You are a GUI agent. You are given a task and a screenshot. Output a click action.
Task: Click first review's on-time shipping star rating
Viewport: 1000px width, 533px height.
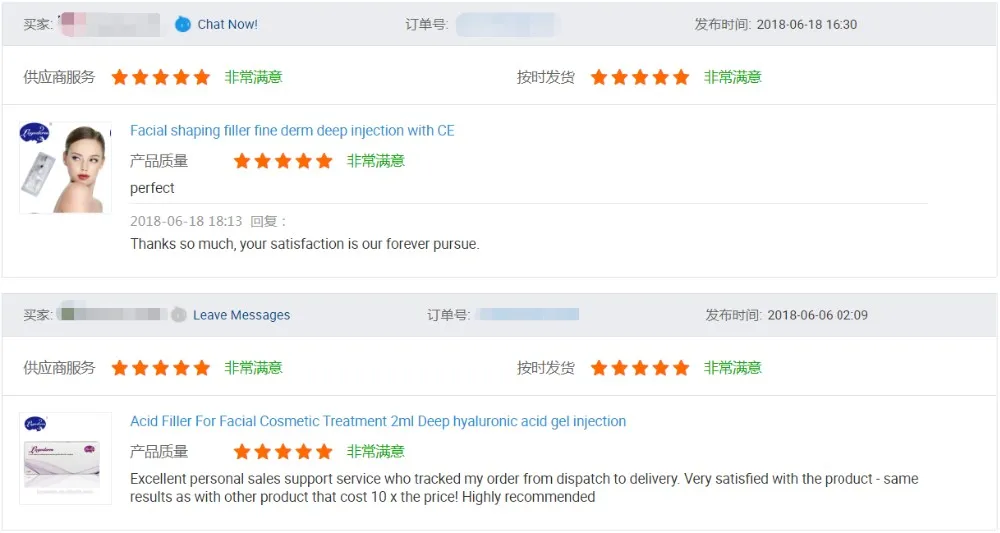click(640, 77)
